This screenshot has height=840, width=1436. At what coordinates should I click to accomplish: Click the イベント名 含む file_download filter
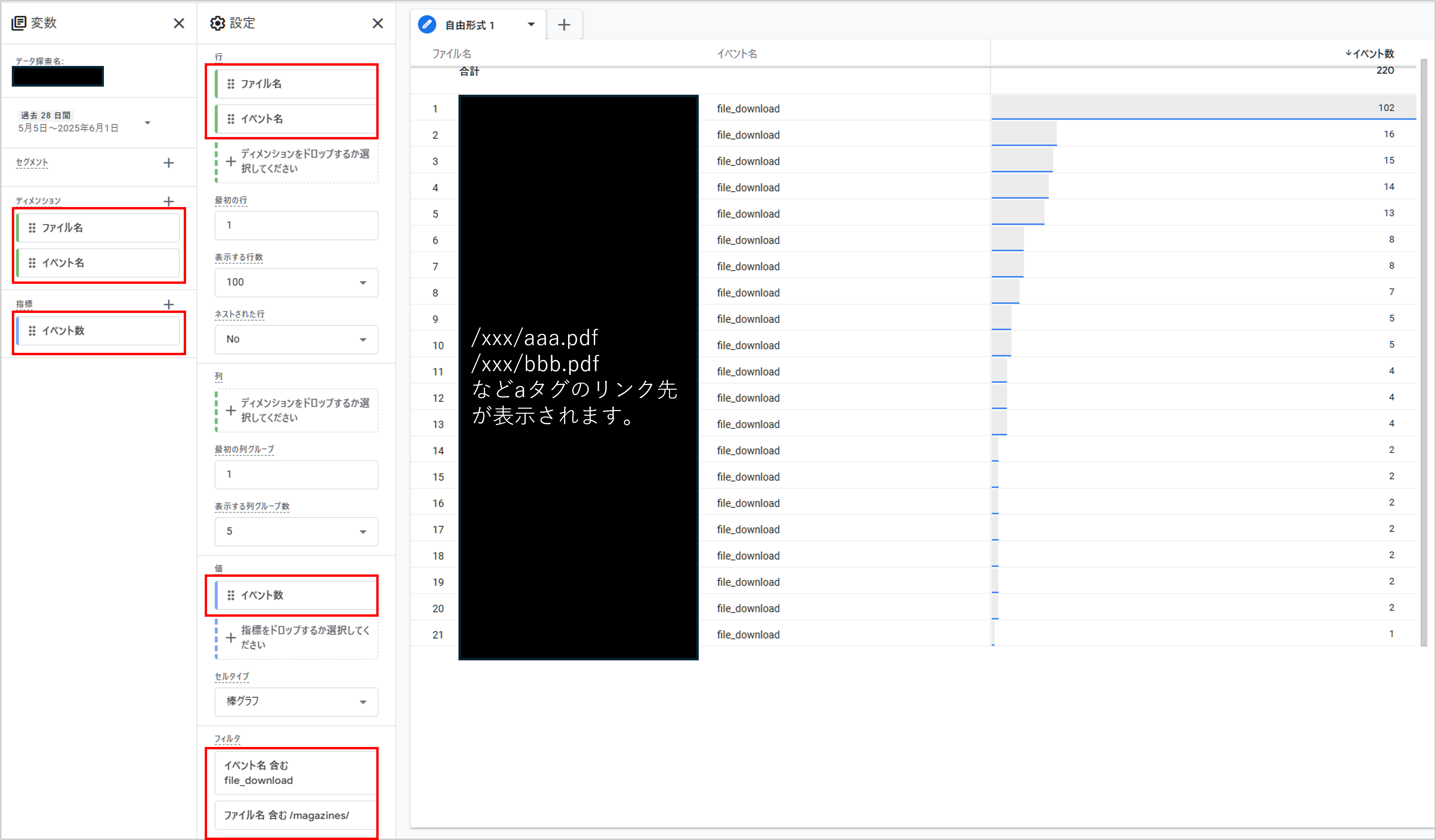[295, 773]
